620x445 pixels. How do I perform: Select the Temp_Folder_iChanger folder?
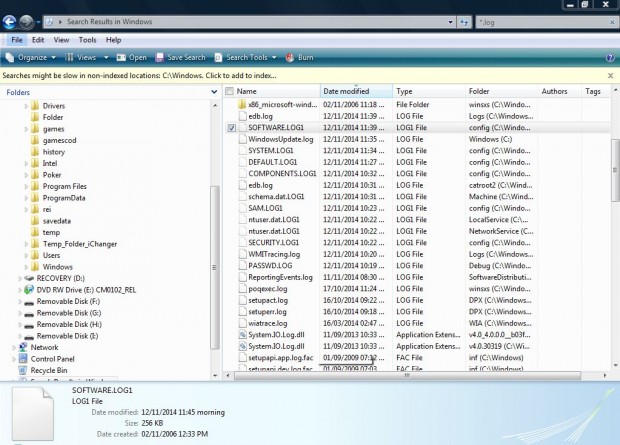[x=80, y=244]
